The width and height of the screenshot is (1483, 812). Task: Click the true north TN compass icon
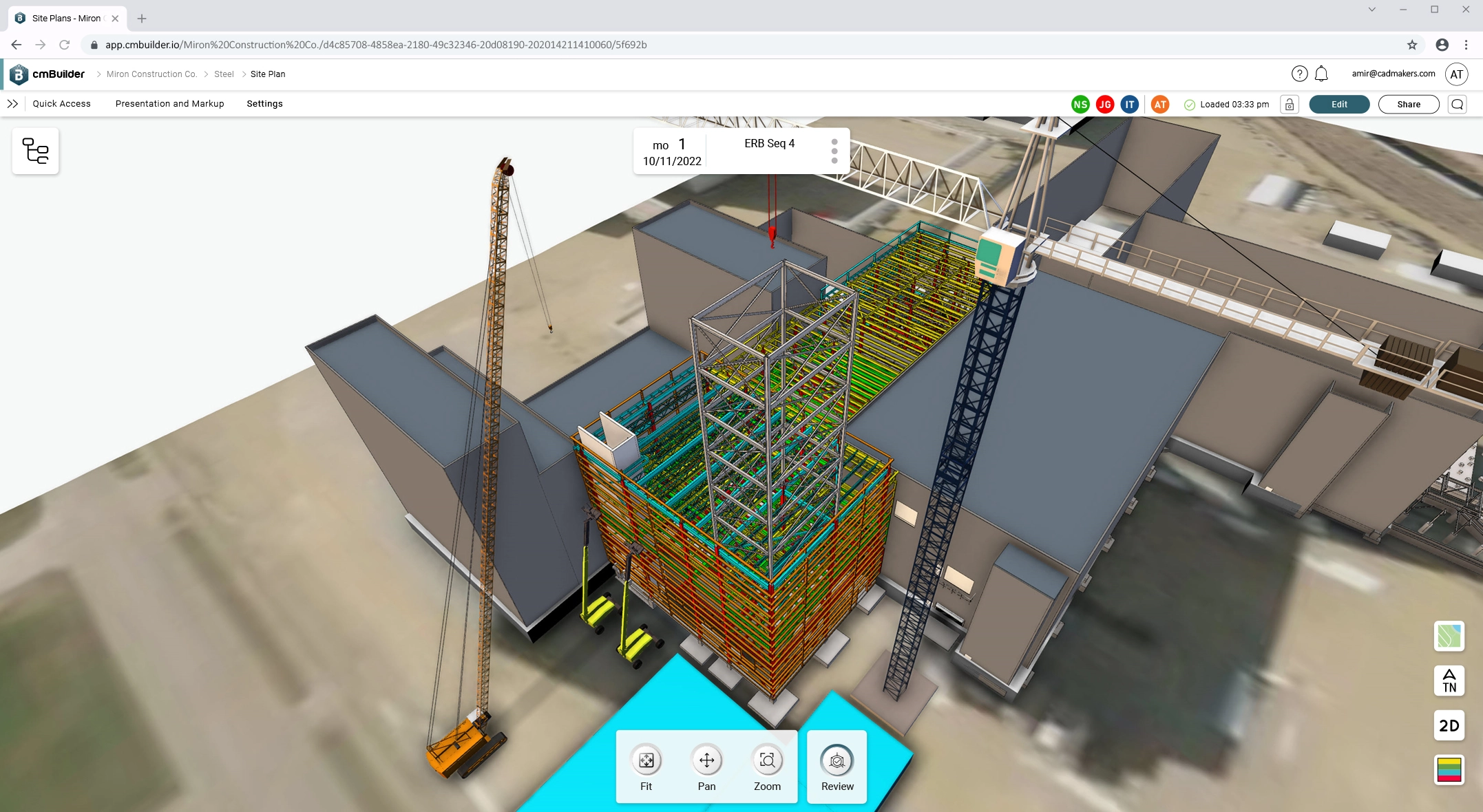point(1449,681)
